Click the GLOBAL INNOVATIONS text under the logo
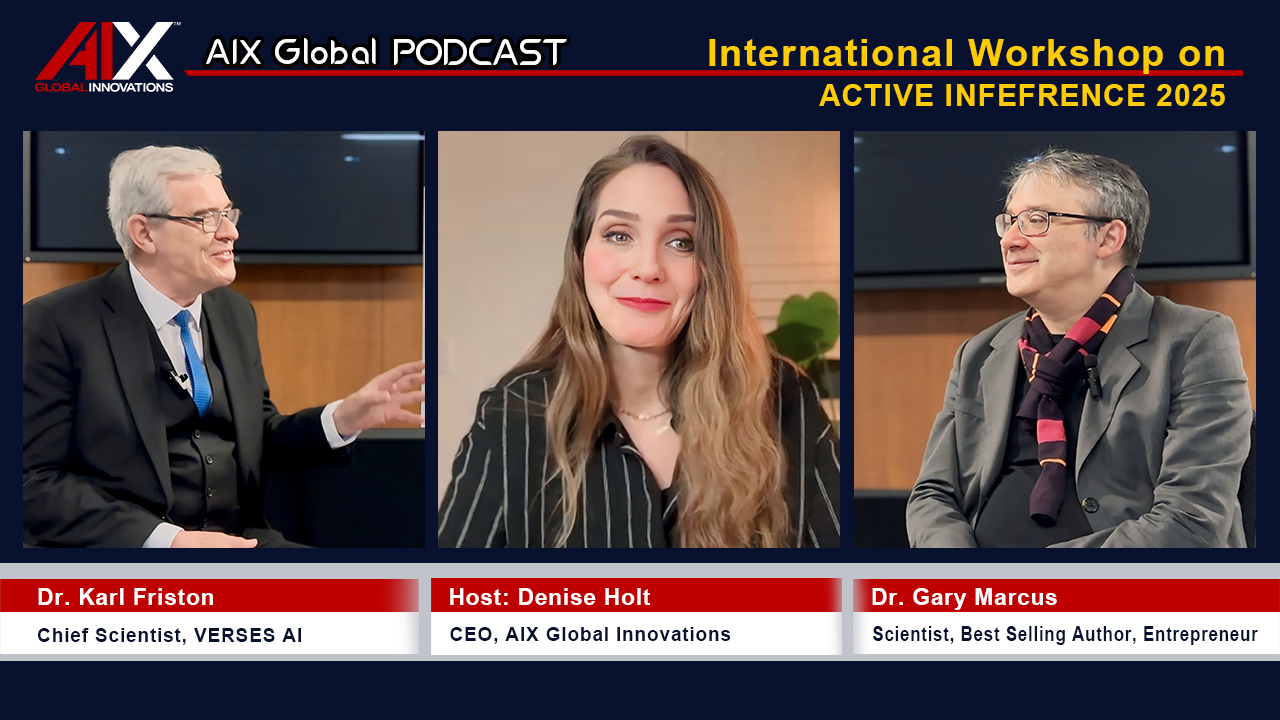 tap(104, 88)
